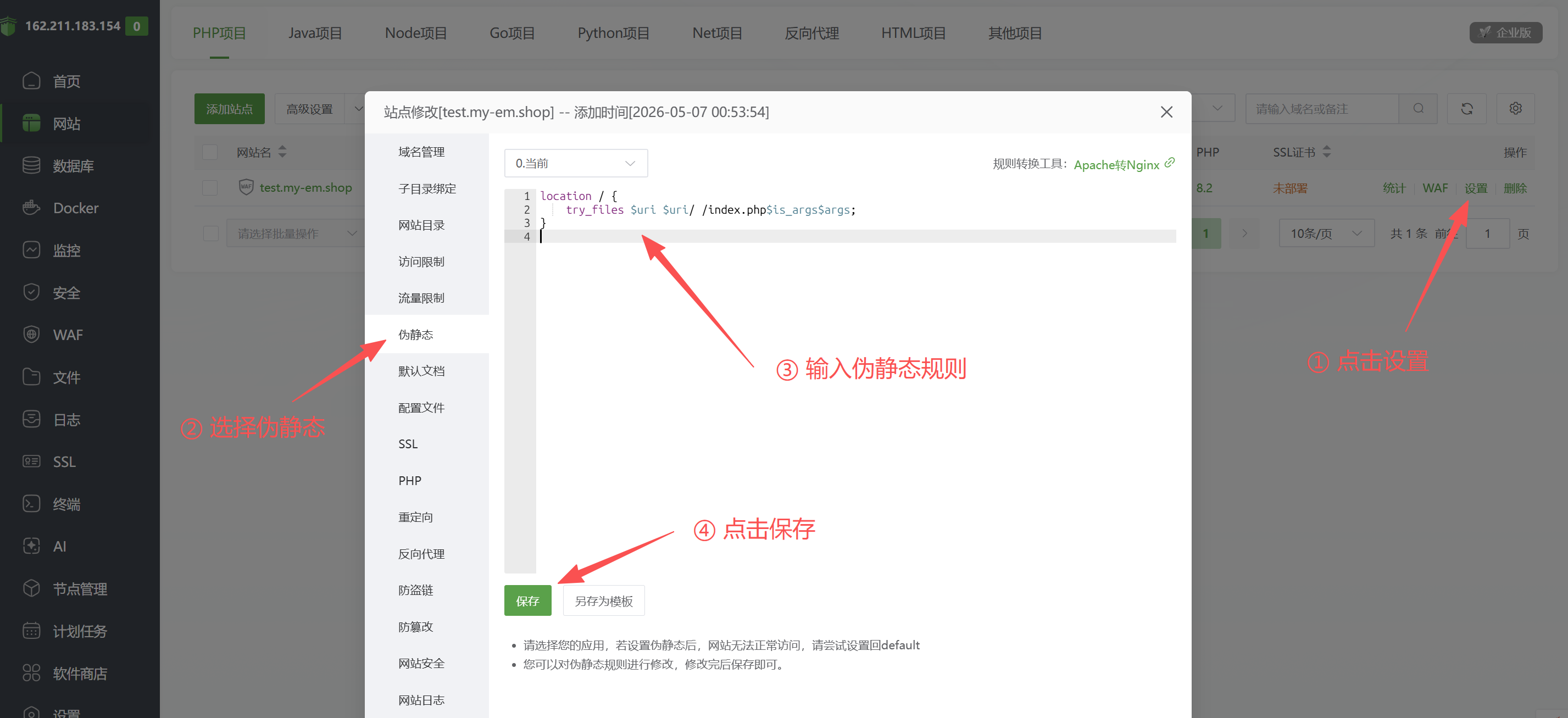Switch to the 反向代理 top tab
Screen dimensions: 1568x718
(x=811, y=33)
